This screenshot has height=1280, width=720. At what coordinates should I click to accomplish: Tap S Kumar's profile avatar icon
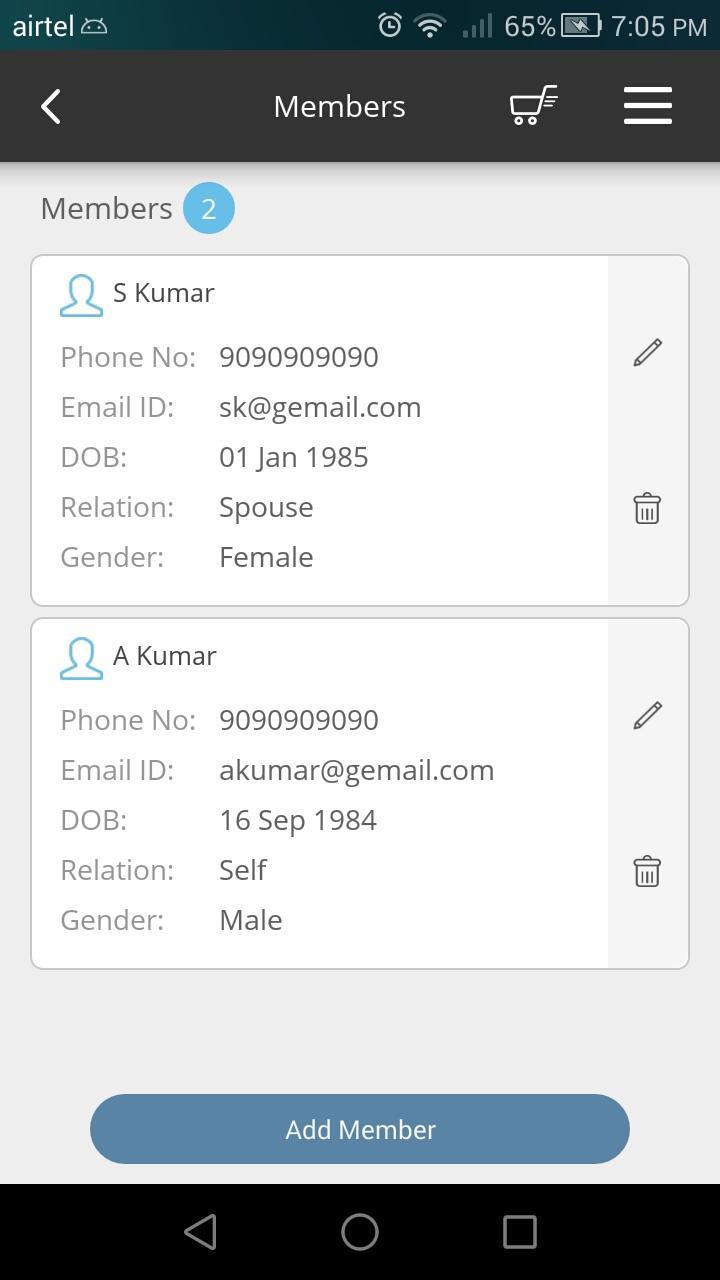(x=81, y=295)
